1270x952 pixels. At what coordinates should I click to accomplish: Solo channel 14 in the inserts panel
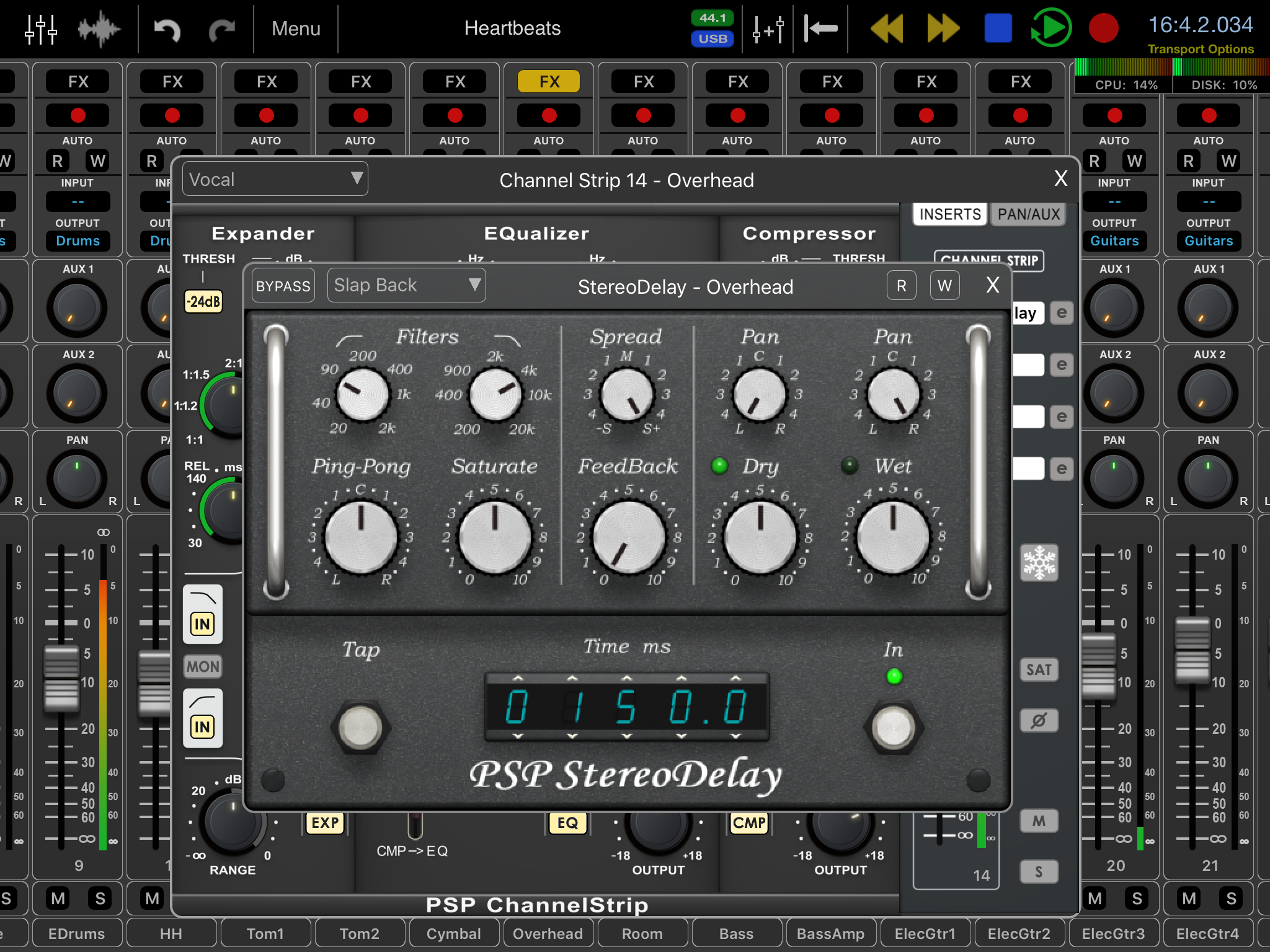[1039, 872]
